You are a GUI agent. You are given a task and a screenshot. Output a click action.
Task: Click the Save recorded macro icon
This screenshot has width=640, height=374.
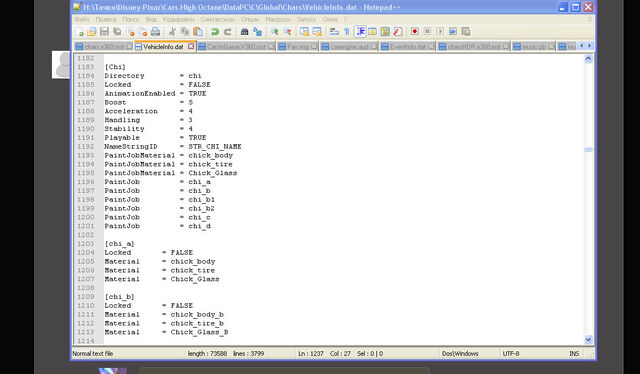tap(466, 31)
